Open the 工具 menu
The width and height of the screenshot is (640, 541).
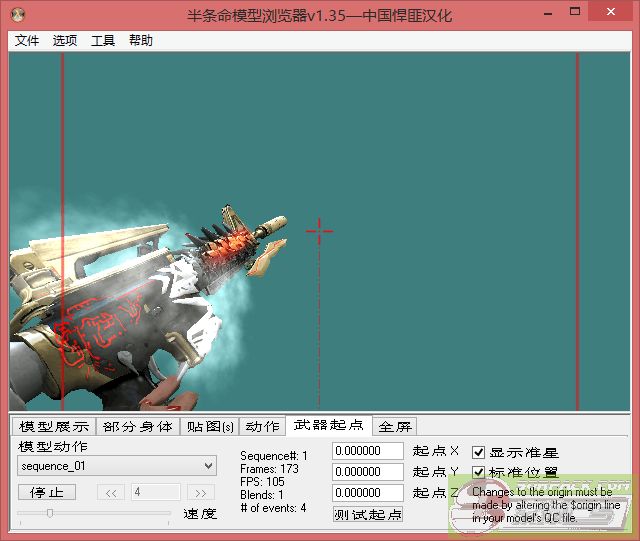pyautogui.click(x=103, y=41)
